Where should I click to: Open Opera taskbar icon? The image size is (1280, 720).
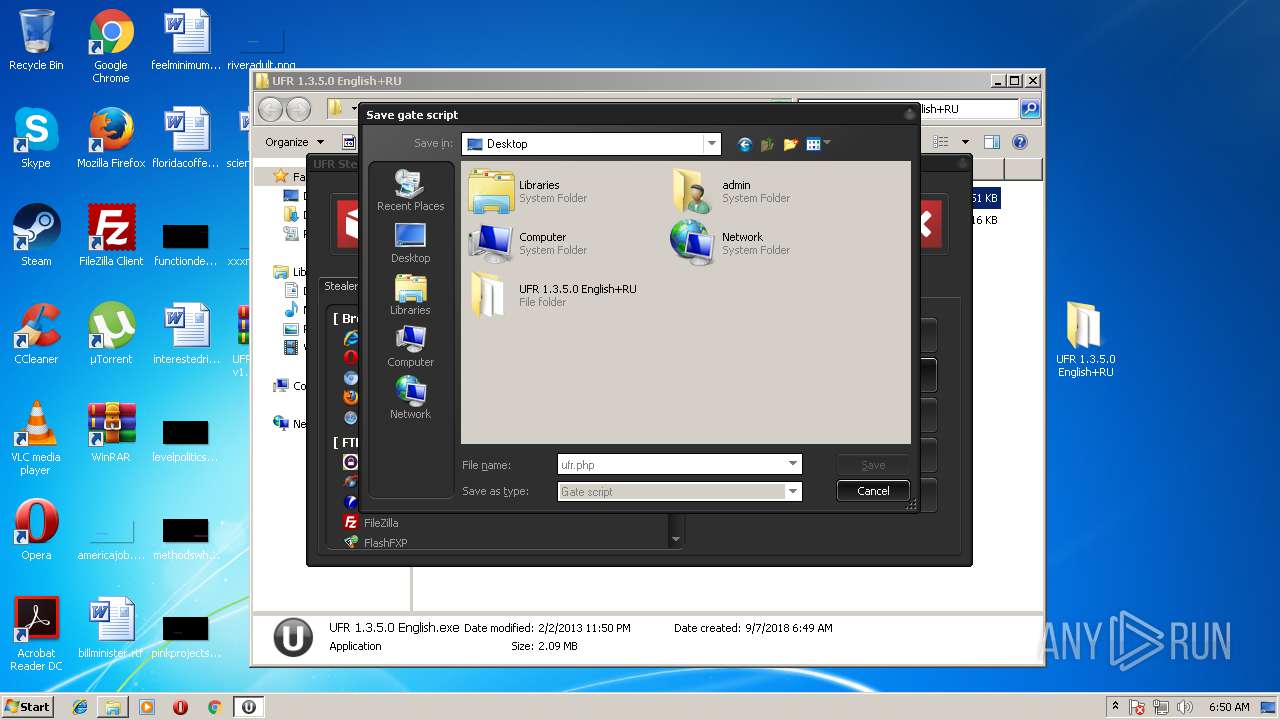click(180, 707)
